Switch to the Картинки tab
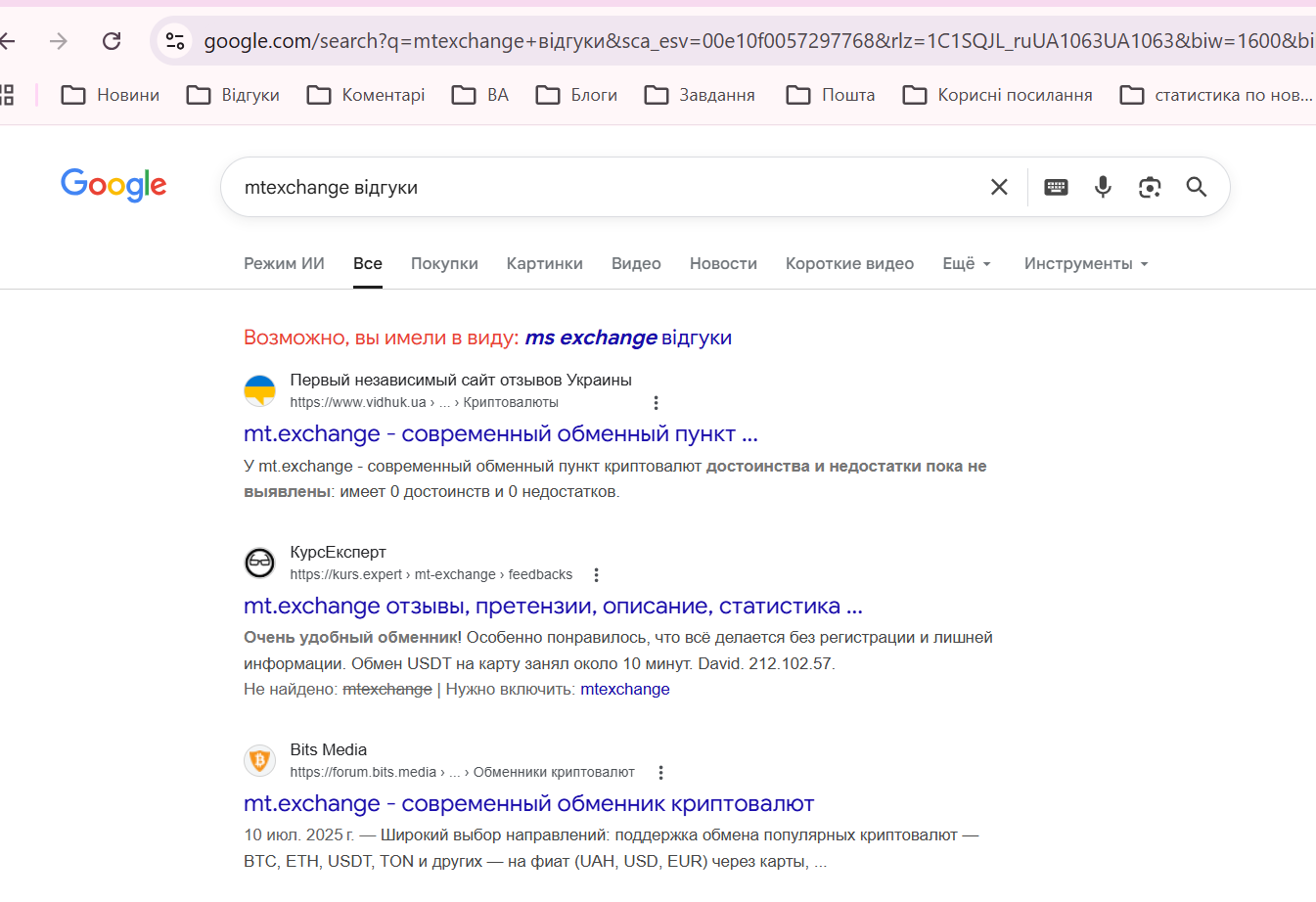Screen dimensions: 1316x902 [x=545, y=263]
